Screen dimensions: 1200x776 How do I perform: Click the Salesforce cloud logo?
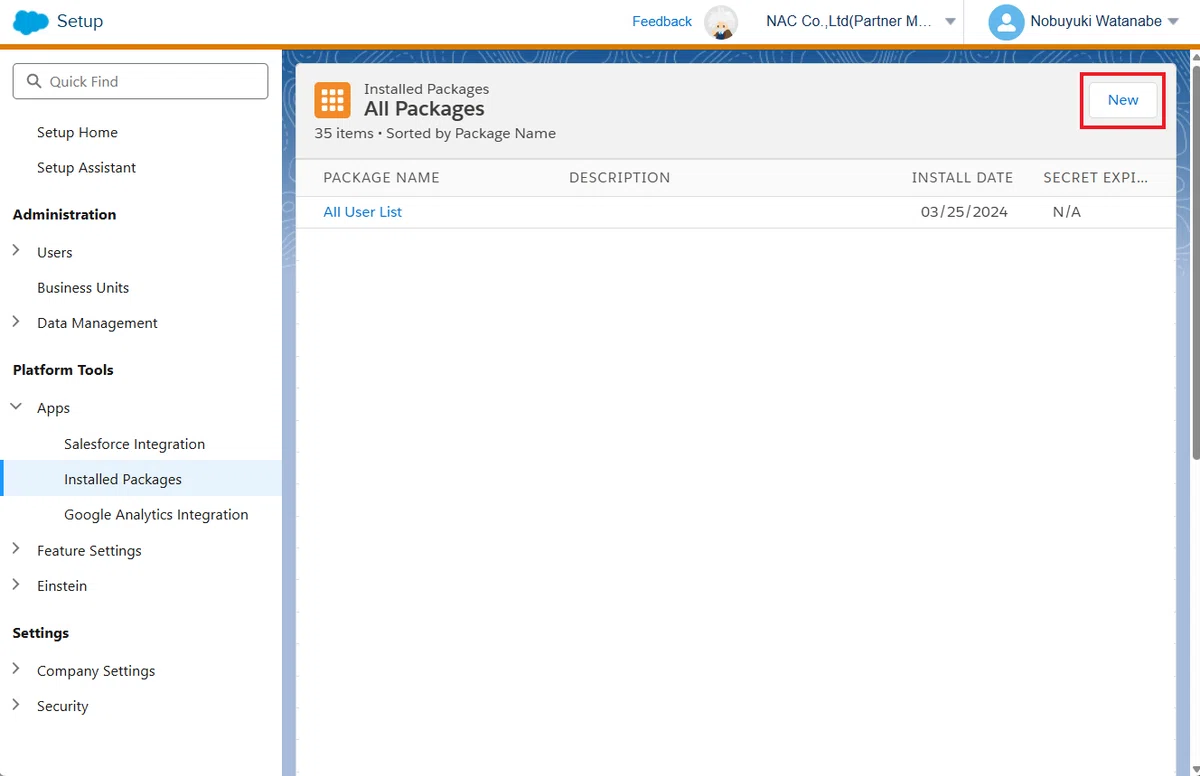pyautogui.click(x=31, y=21)
